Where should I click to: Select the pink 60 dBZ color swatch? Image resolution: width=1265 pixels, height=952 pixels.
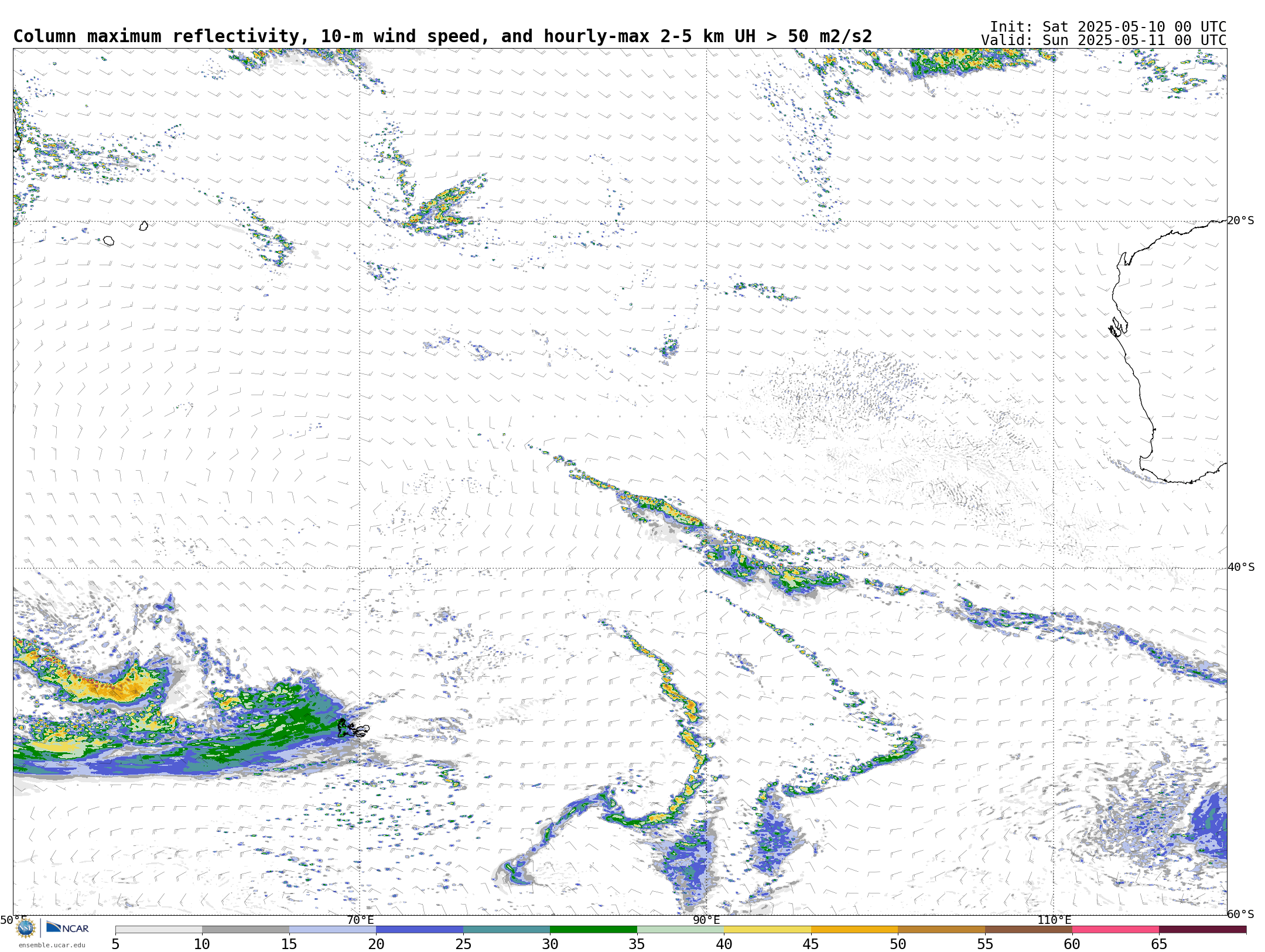coord(1115,930)
